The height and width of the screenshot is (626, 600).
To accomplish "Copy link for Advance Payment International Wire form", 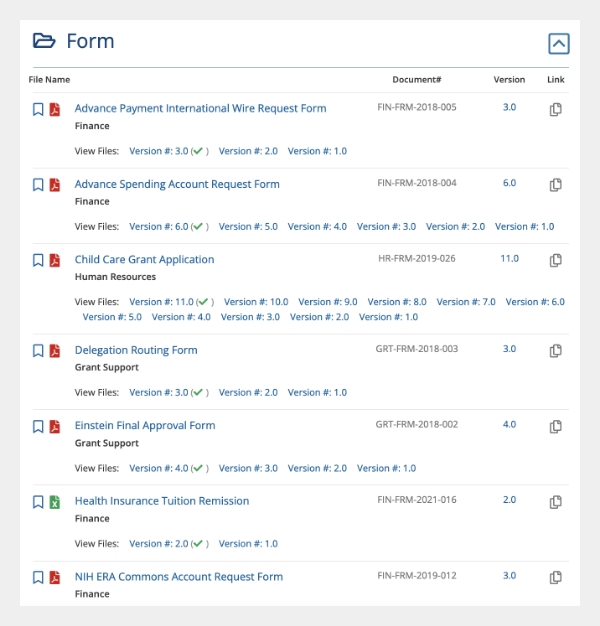I will pyautogui.click(x=556, y=109).
